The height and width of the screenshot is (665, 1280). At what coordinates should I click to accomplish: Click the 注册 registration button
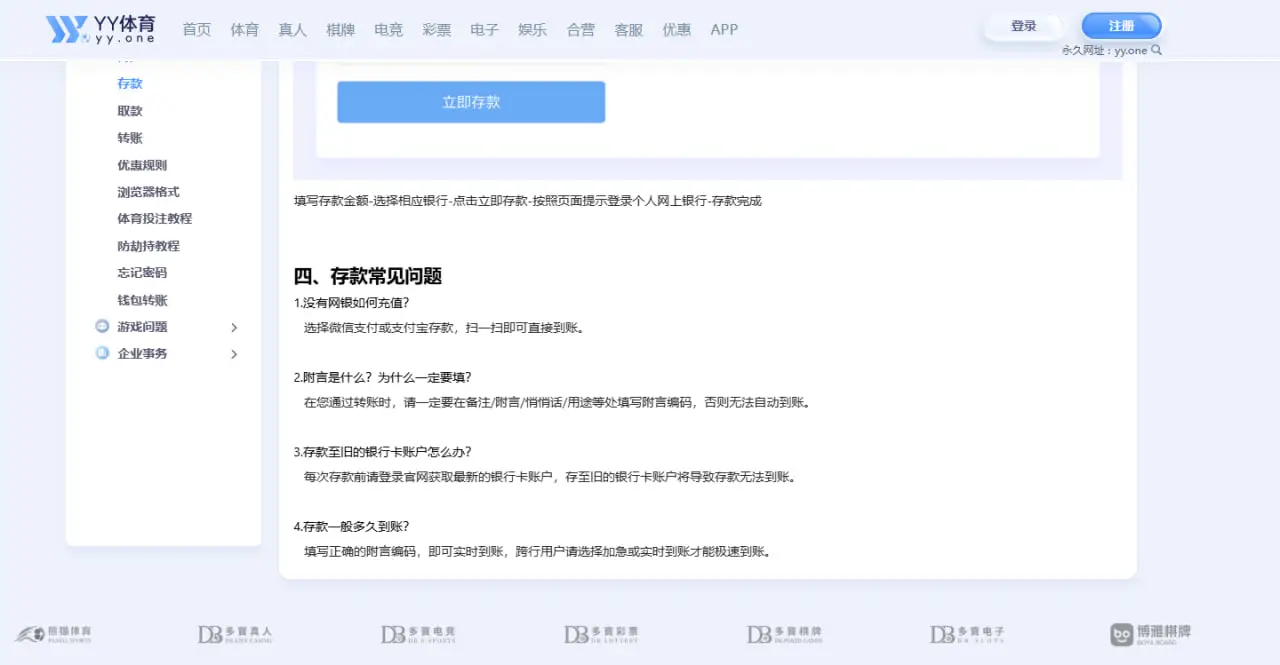tap(1120, 25)
